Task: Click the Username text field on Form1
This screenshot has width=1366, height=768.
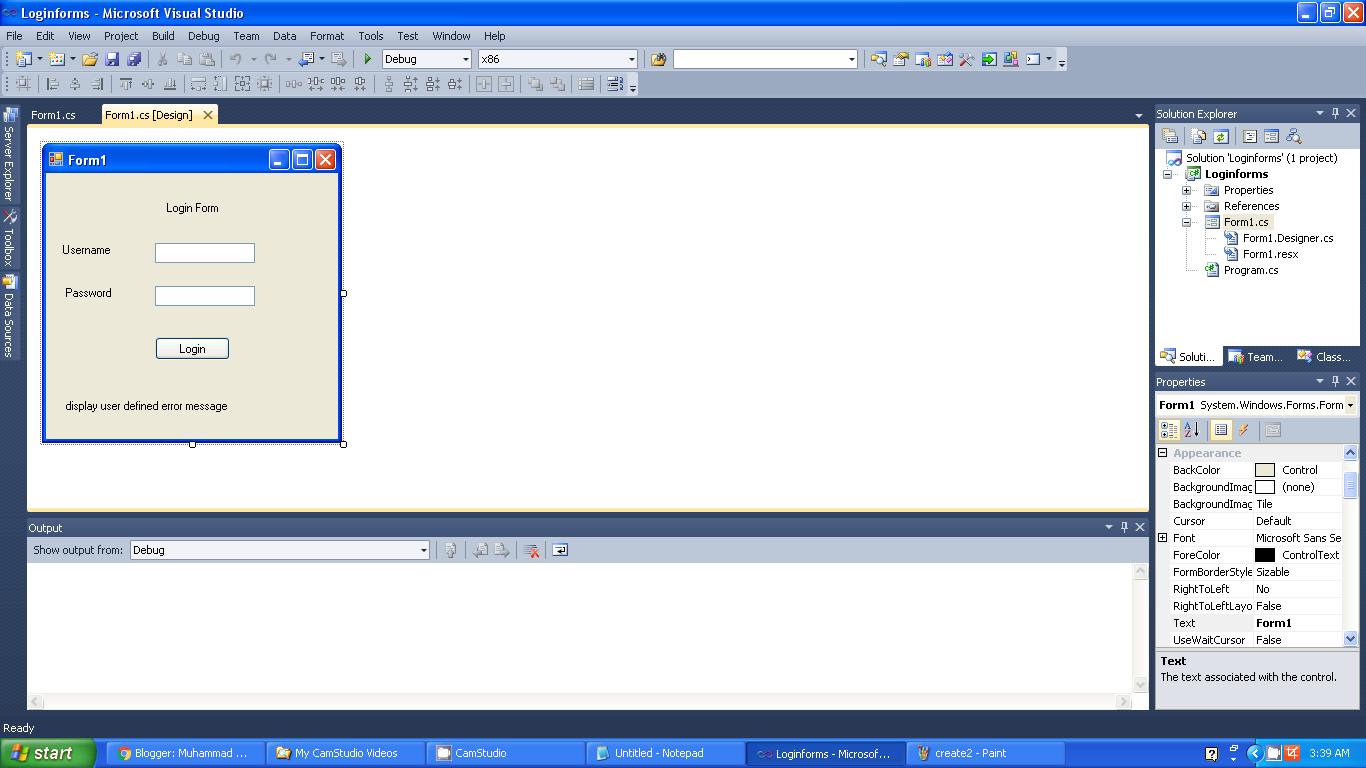Action: [x=204, y=252]
